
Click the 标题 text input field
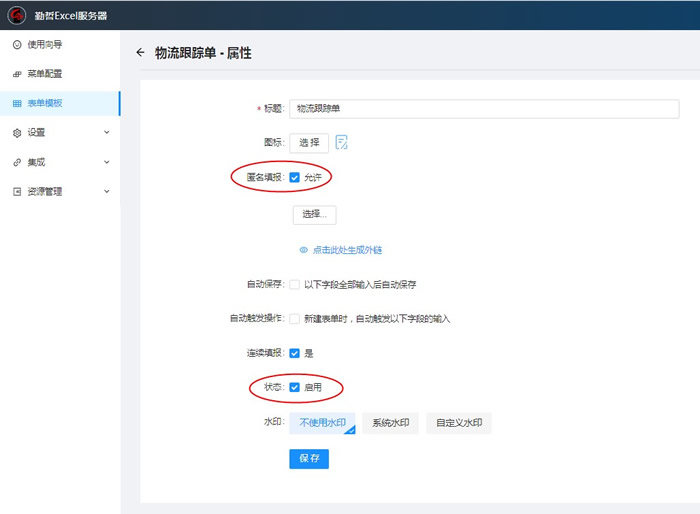[x=484, y=109]
